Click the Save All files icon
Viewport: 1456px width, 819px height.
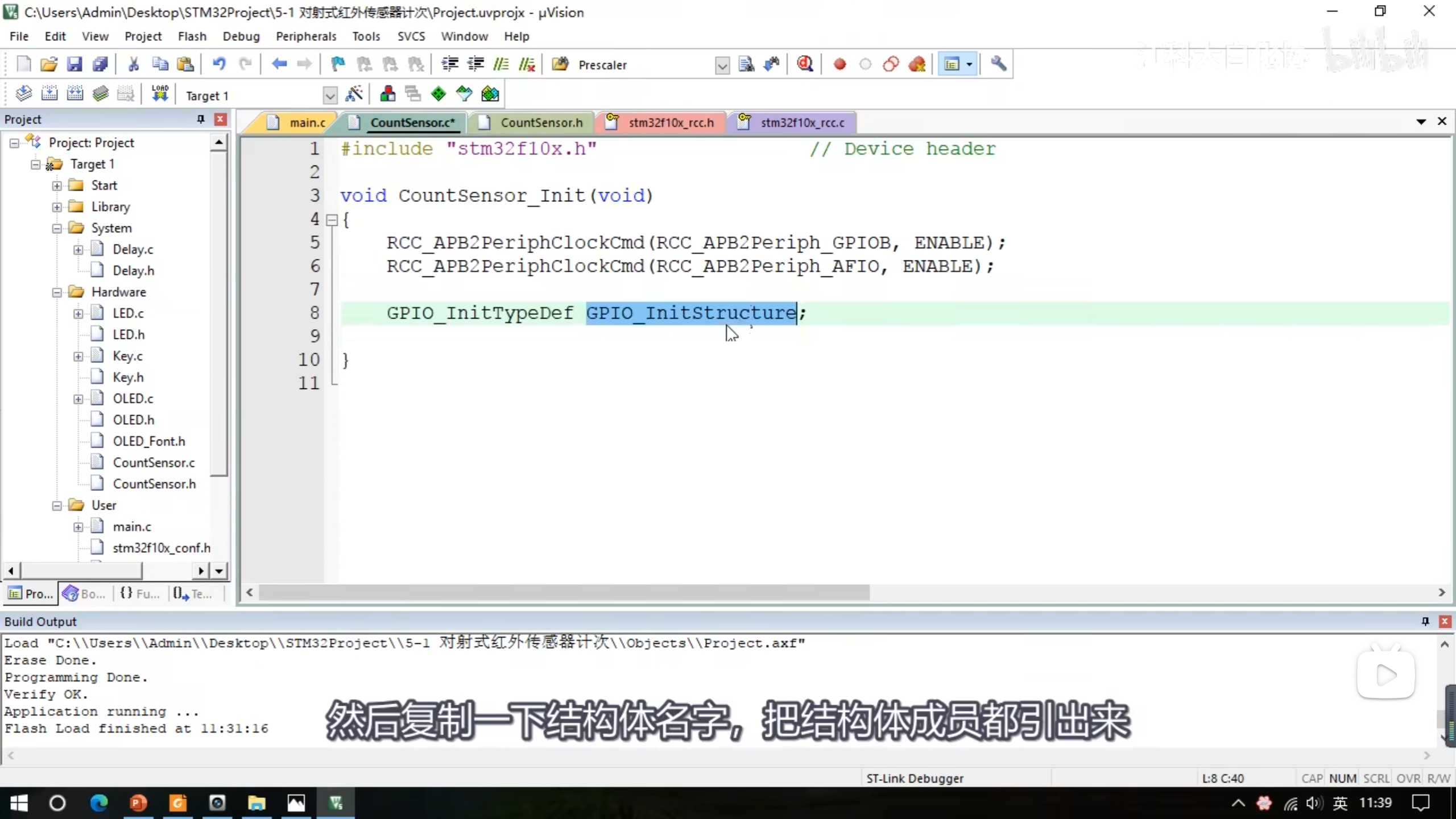(100, 64)
